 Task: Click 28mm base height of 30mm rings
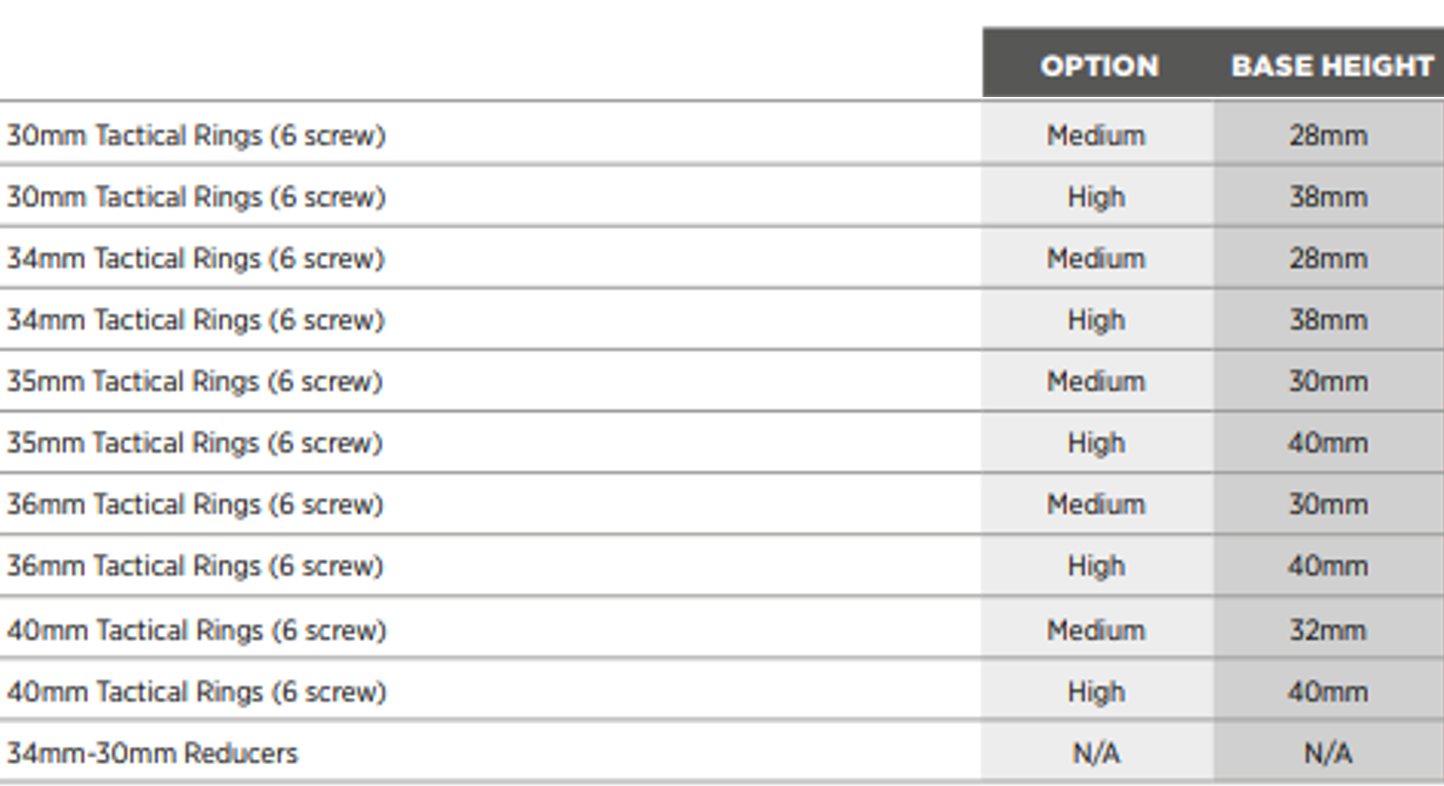[x=1327, y=135]
